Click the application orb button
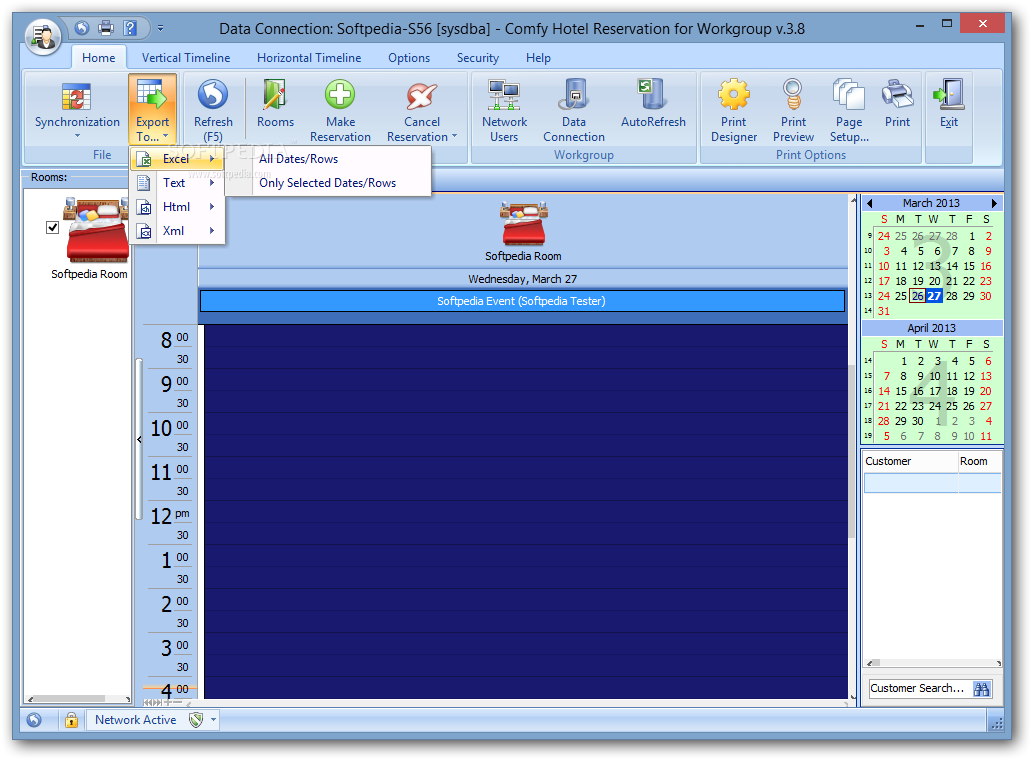 click(x=43, y=36)
